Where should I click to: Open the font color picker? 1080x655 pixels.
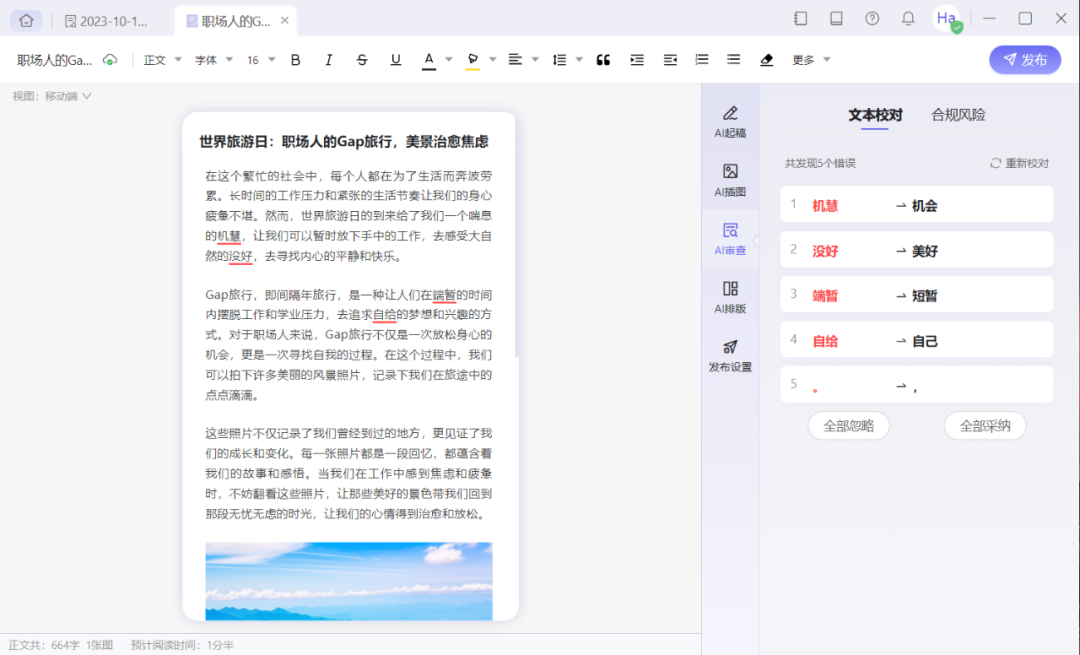pos(428,60)
